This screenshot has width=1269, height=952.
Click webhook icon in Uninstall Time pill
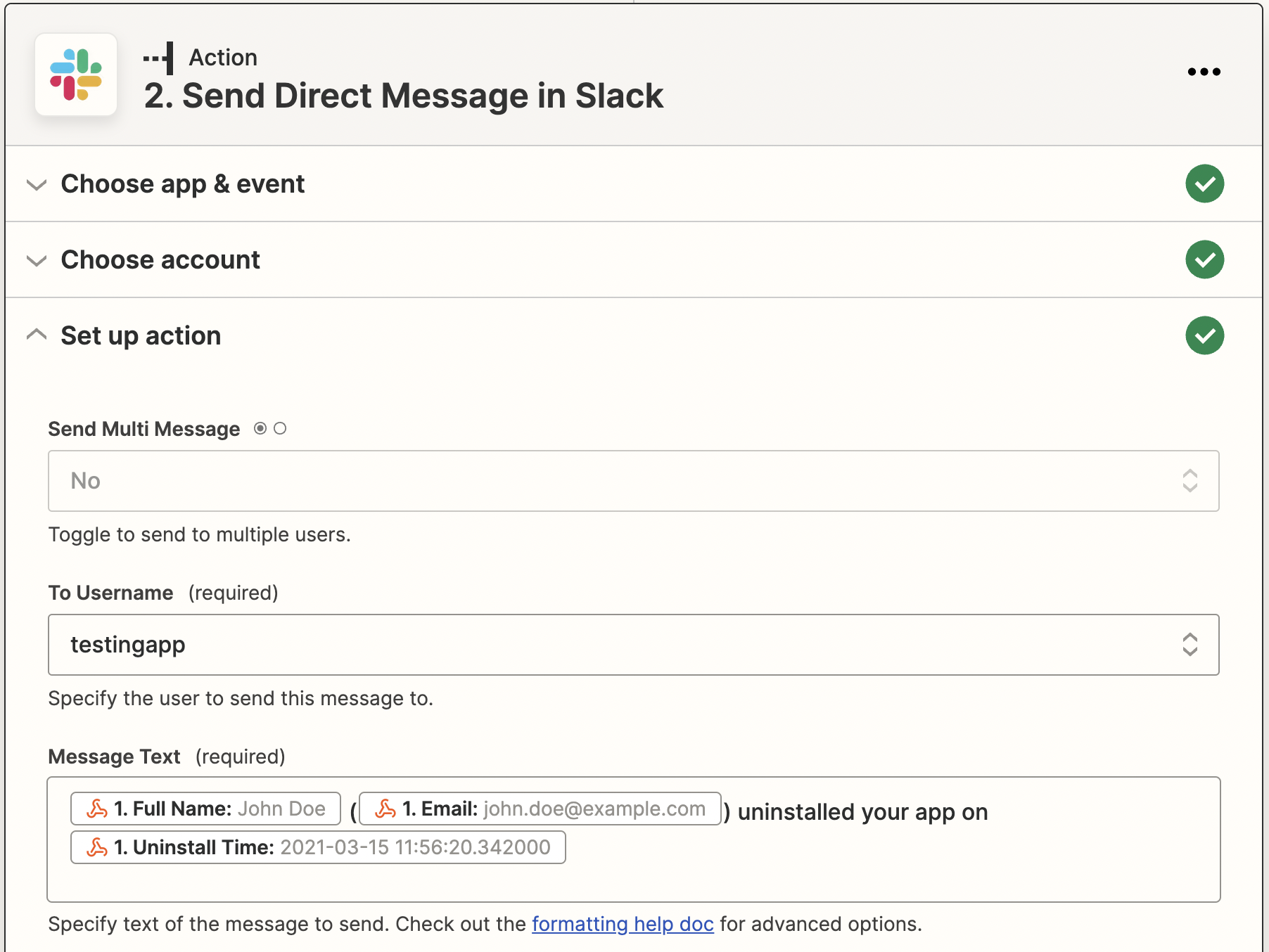coord(97,847)
